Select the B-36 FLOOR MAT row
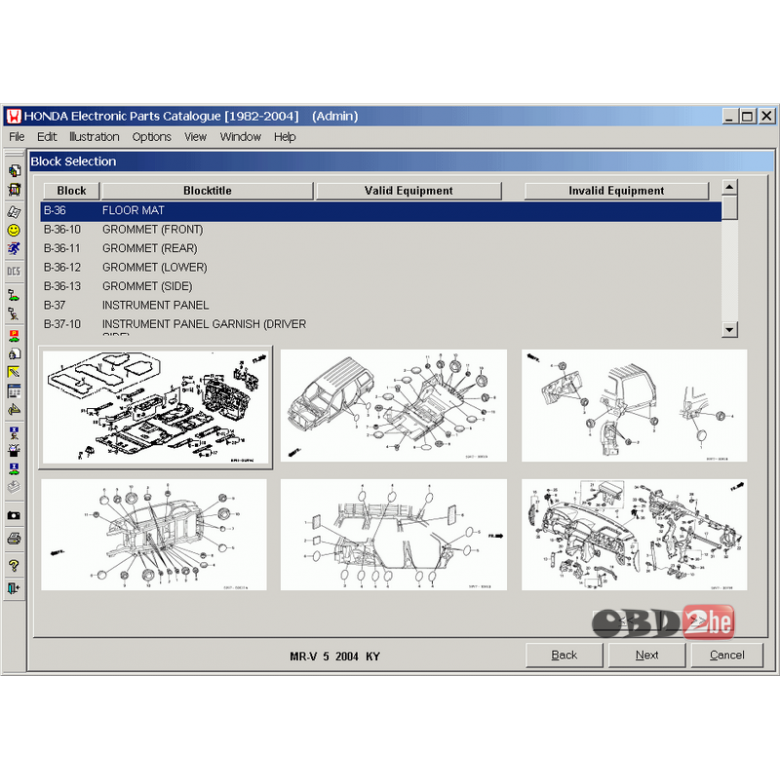The width and height of the screenshot is (780, 780). pyautogui.click(x=381, y=211)
